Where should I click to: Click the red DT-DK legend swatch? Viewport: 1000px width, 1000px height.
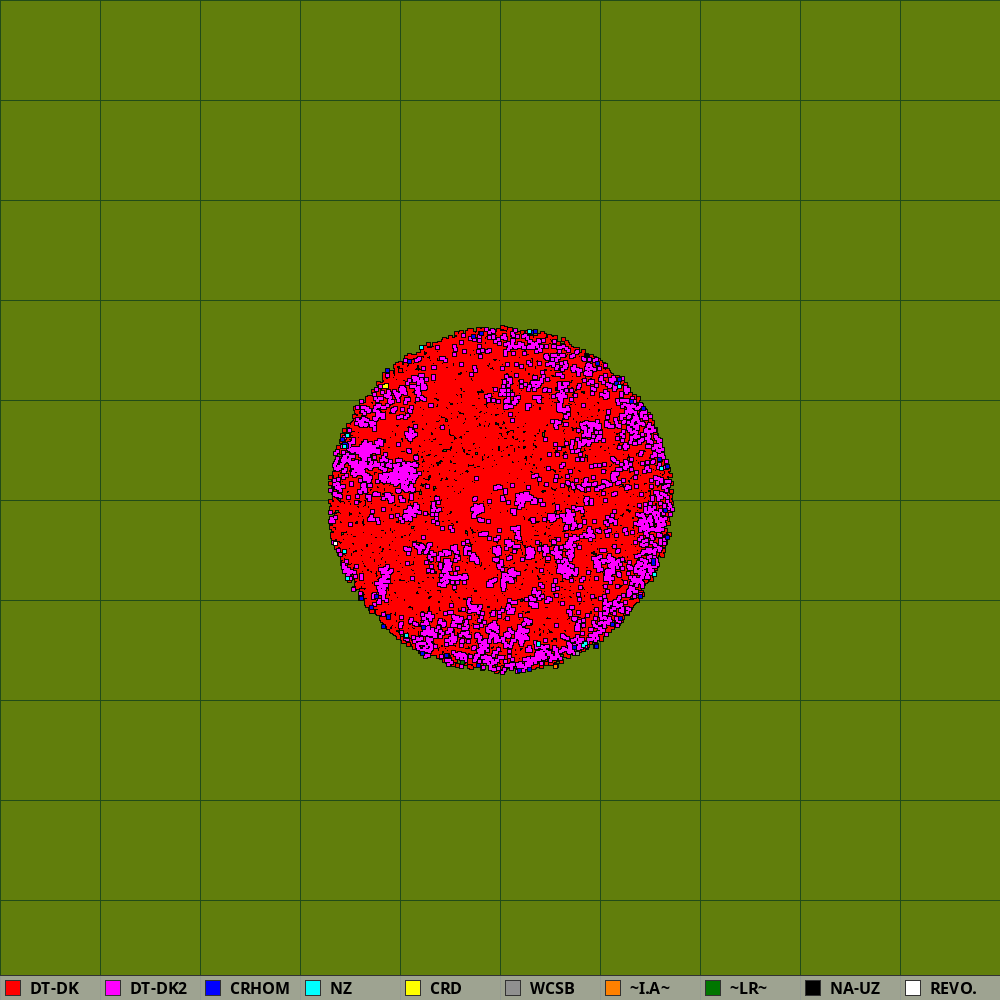pyautogui.click(x=13, y=988)
